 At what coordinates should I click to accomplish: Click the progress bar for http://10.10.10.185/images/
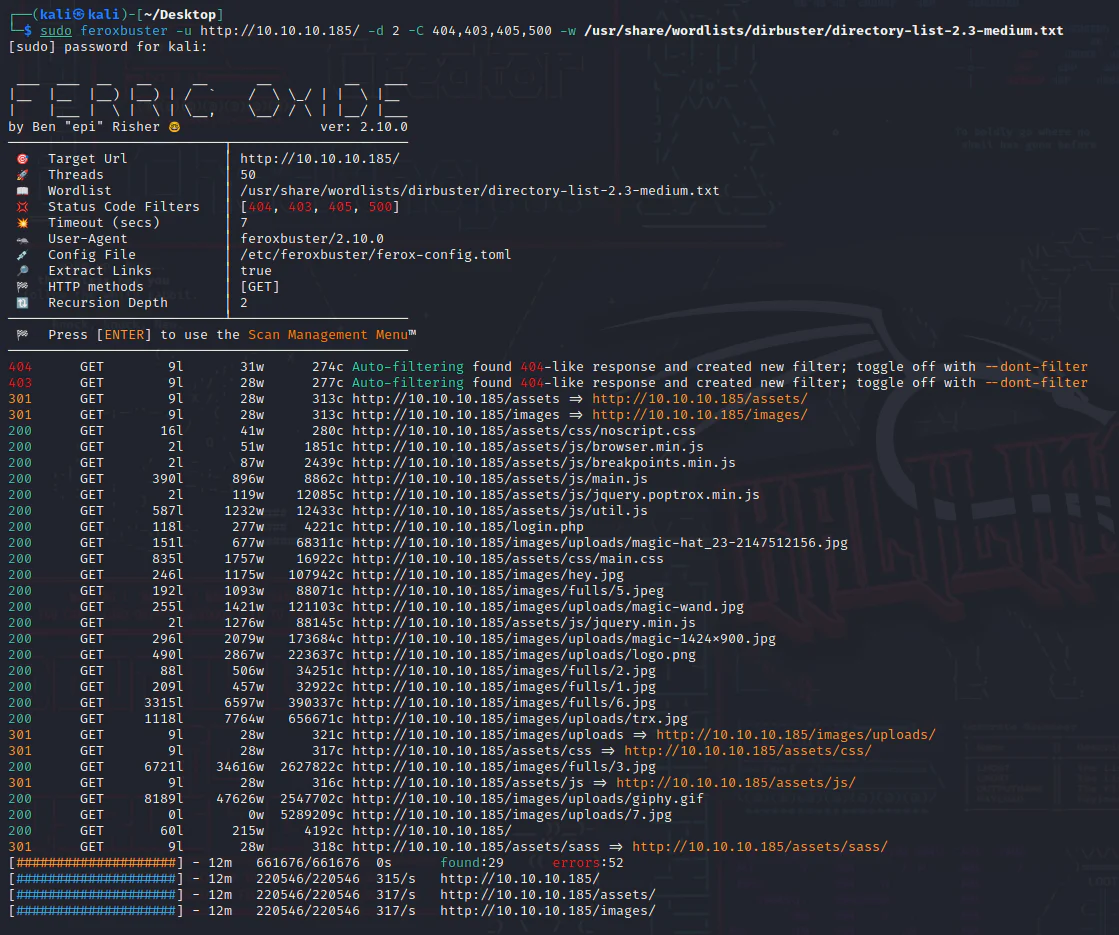point(96,911)
